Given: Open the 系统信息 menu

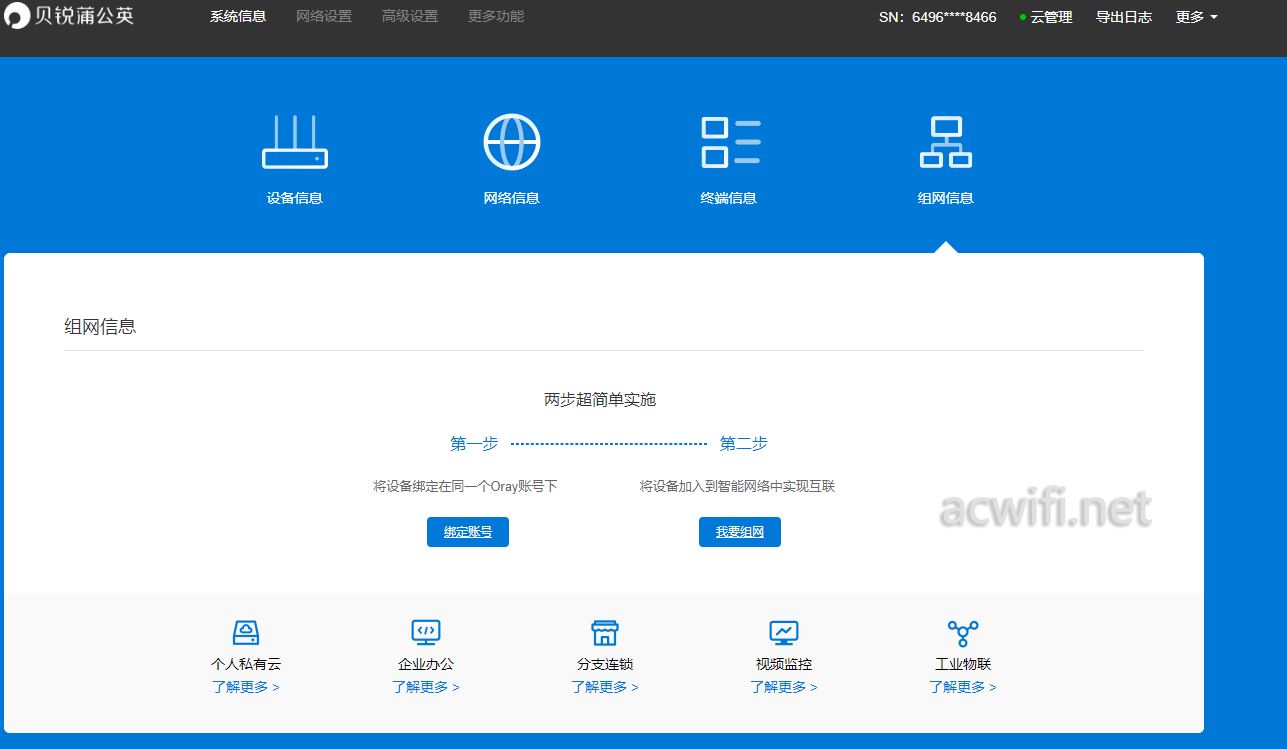Looking at the screenshot, I should tap(237, 16).
